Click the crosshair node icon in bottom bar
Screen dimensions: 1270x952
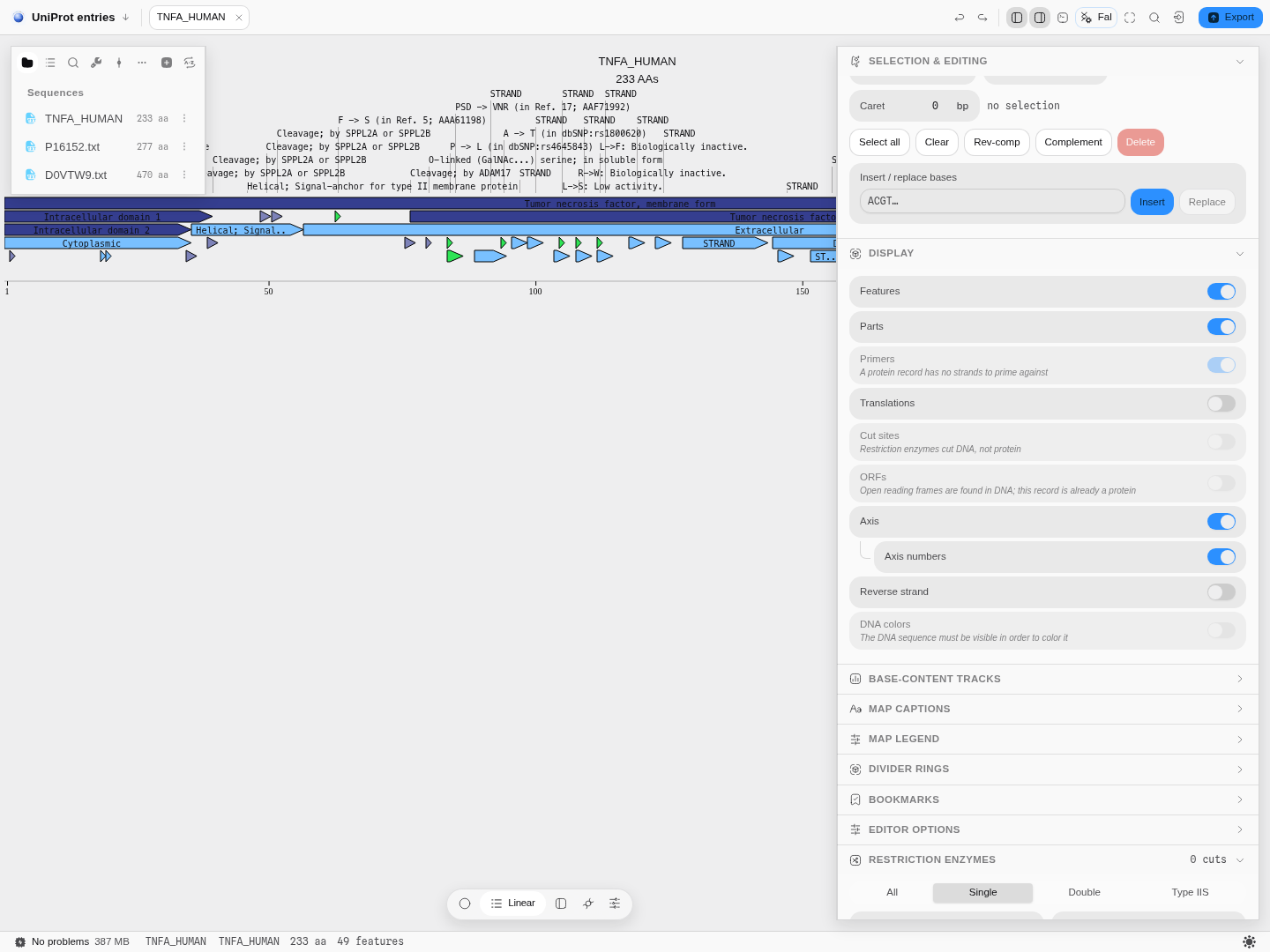pos(588,904)
